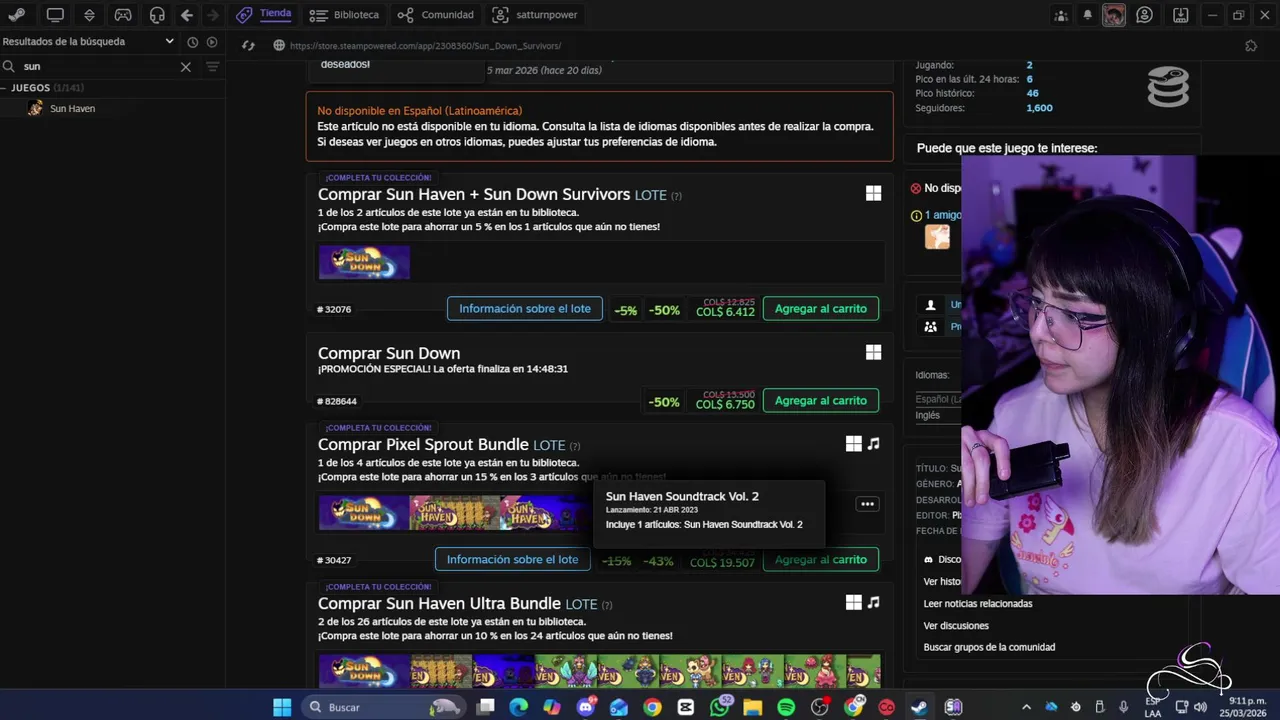The width and height of the screenshot is (1280, 720).
Task: Open File Explorer from the taskbar
Action: pyautogui.click(x=753, y=707)
